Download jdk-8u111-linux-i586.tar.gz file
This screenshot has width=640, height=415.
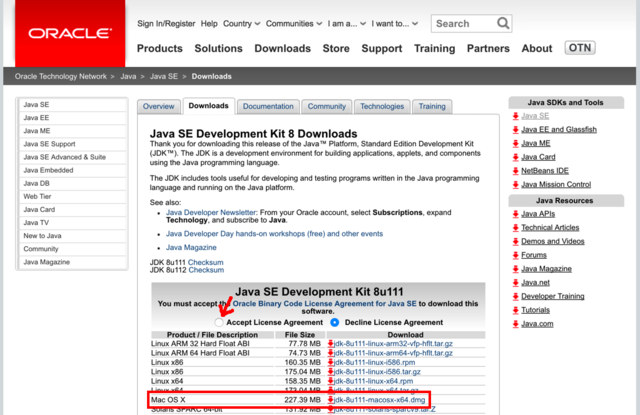[377, 372]
